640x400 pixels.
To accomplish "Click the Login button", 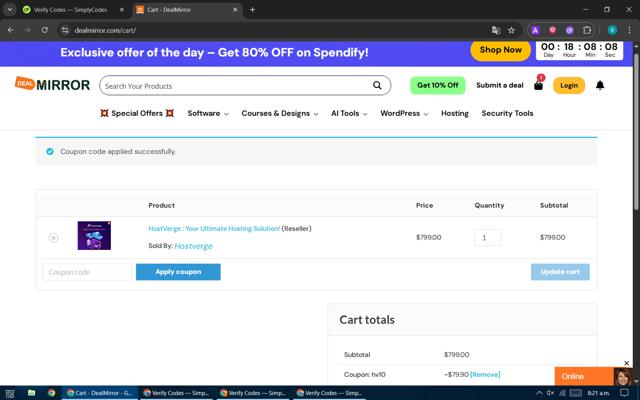I will pos(569,85).
